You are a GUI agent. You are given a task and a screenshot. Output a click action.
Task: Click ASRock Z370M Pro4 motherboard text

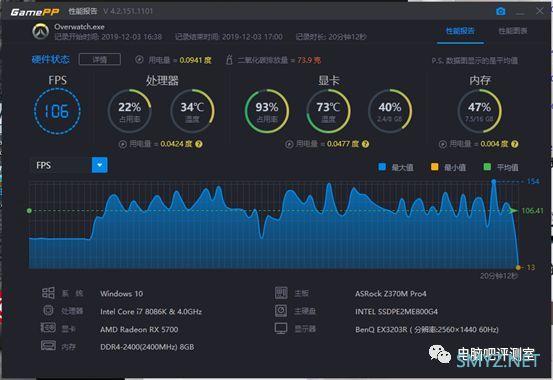click(391, 294)
